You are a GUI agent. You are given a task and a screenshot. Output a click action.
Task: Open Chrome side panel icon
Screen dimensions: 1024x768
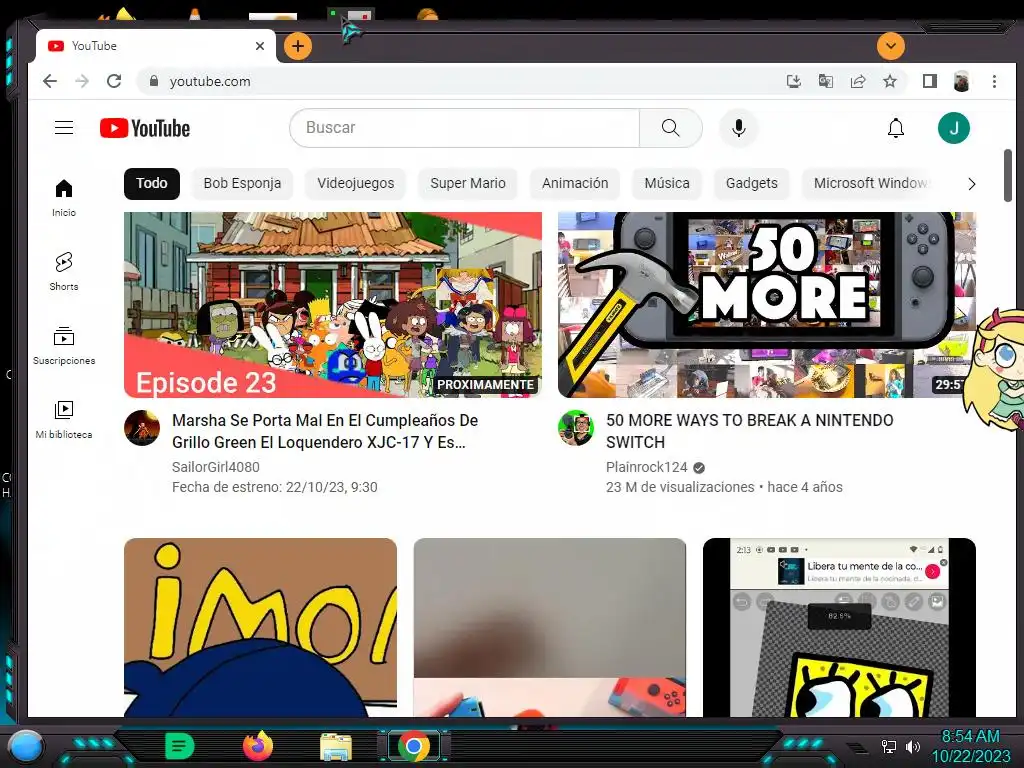point(929,81)
